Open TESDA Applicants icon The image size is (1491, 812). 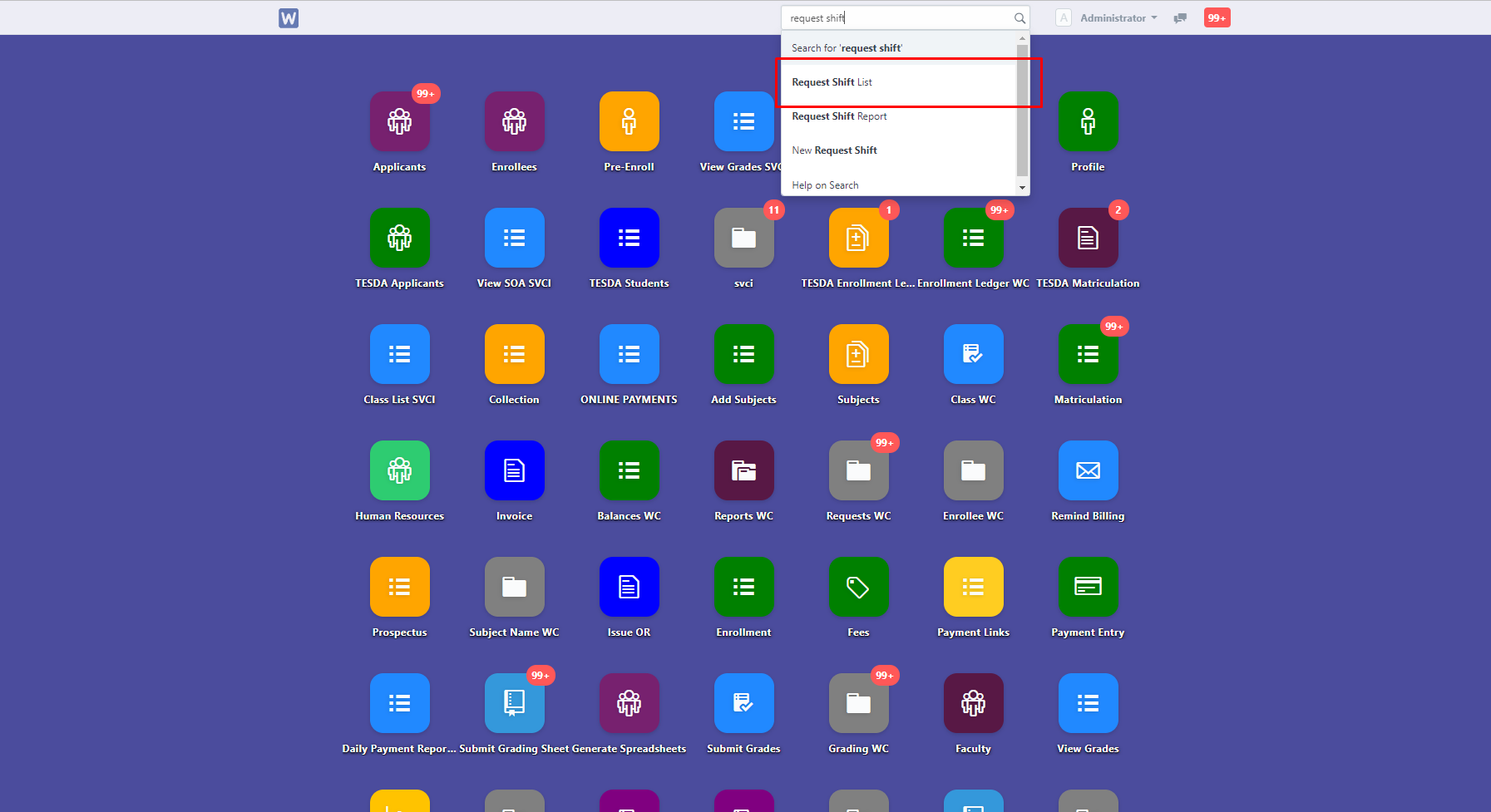[x=400, y=238]
